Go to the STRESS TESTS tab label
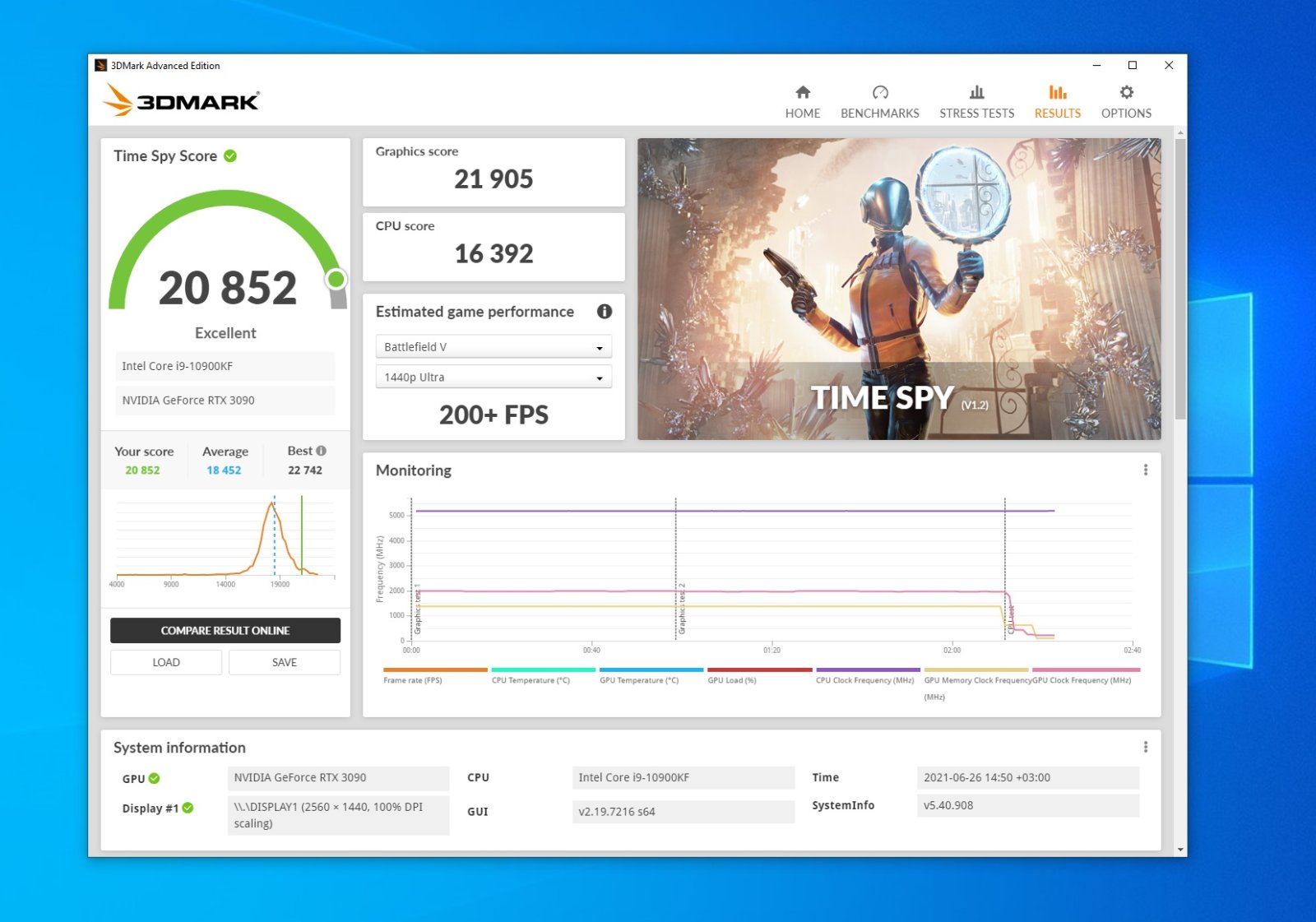Screen dimensions: 1316x922 click(x=977, y=114)
